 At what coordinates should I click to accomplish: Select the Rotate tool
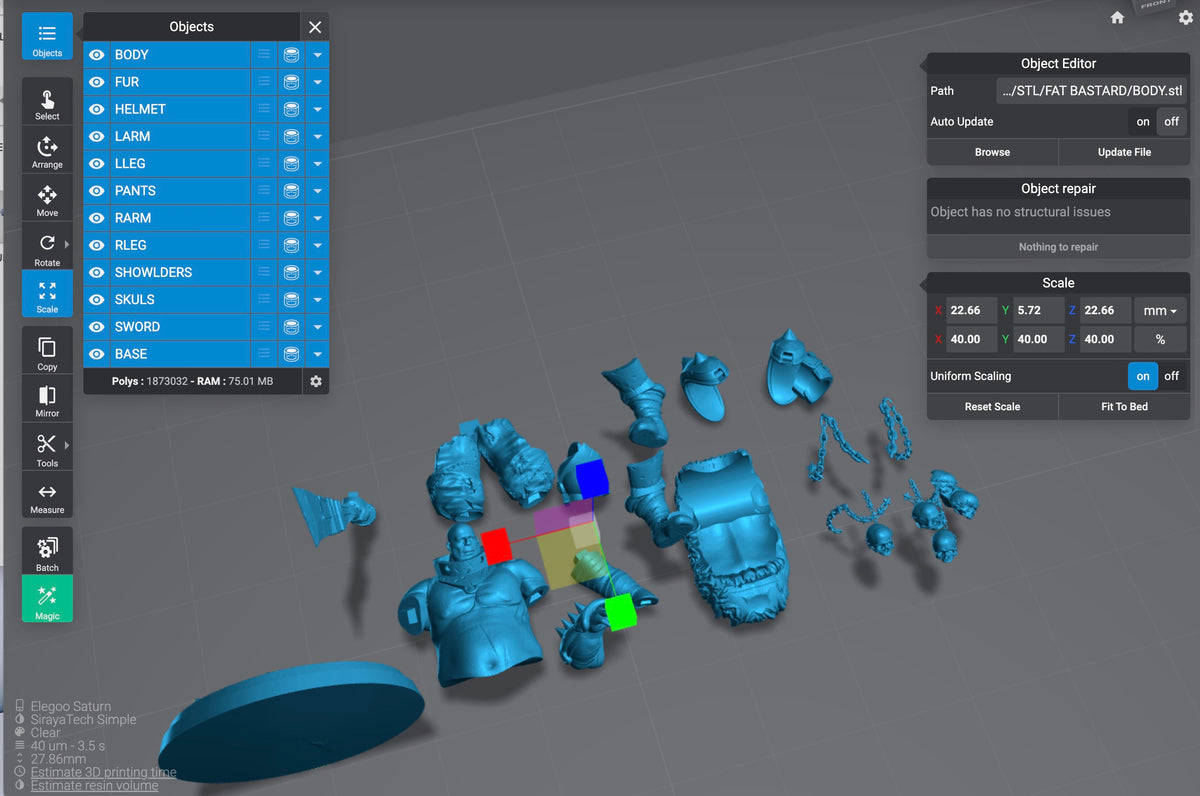(x=47, y=246)
